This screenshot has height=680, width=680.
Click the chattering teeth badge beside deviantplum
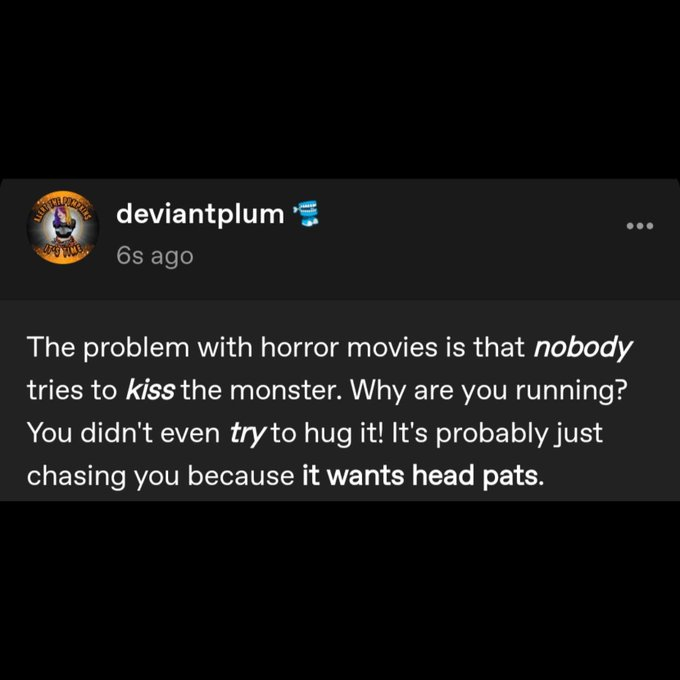307,213
